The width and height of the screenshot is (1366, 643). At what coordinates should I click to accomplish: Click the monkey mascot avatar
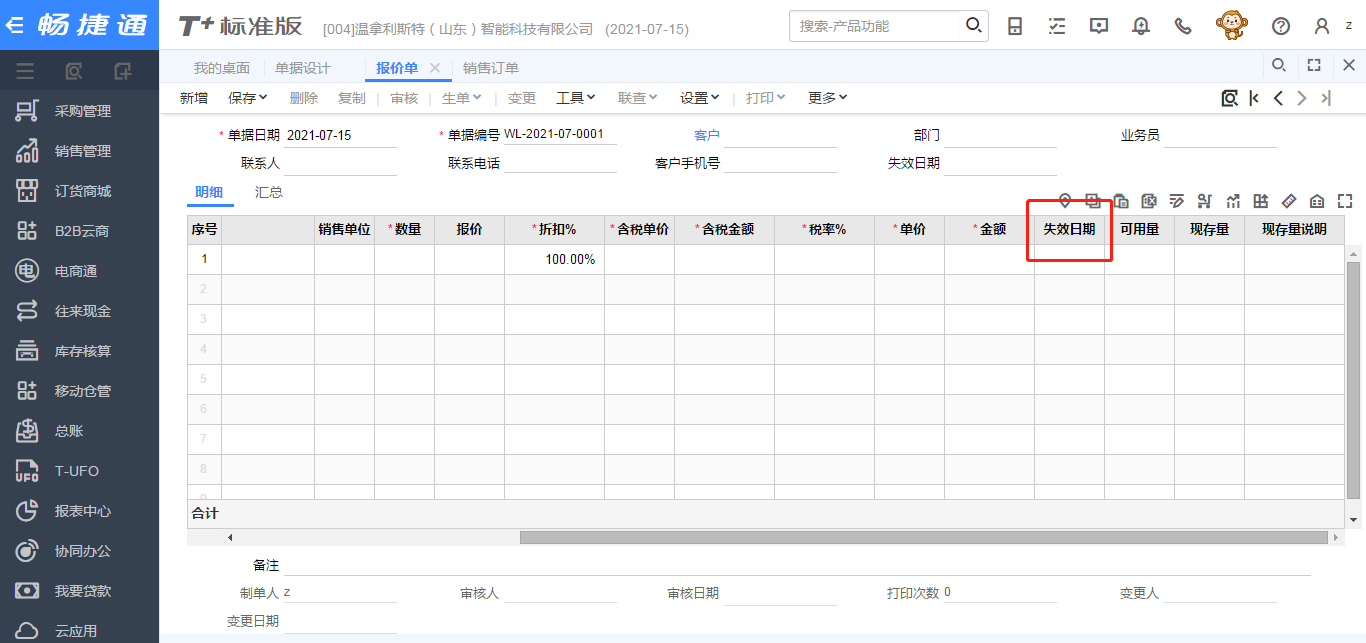point(1232,25)
